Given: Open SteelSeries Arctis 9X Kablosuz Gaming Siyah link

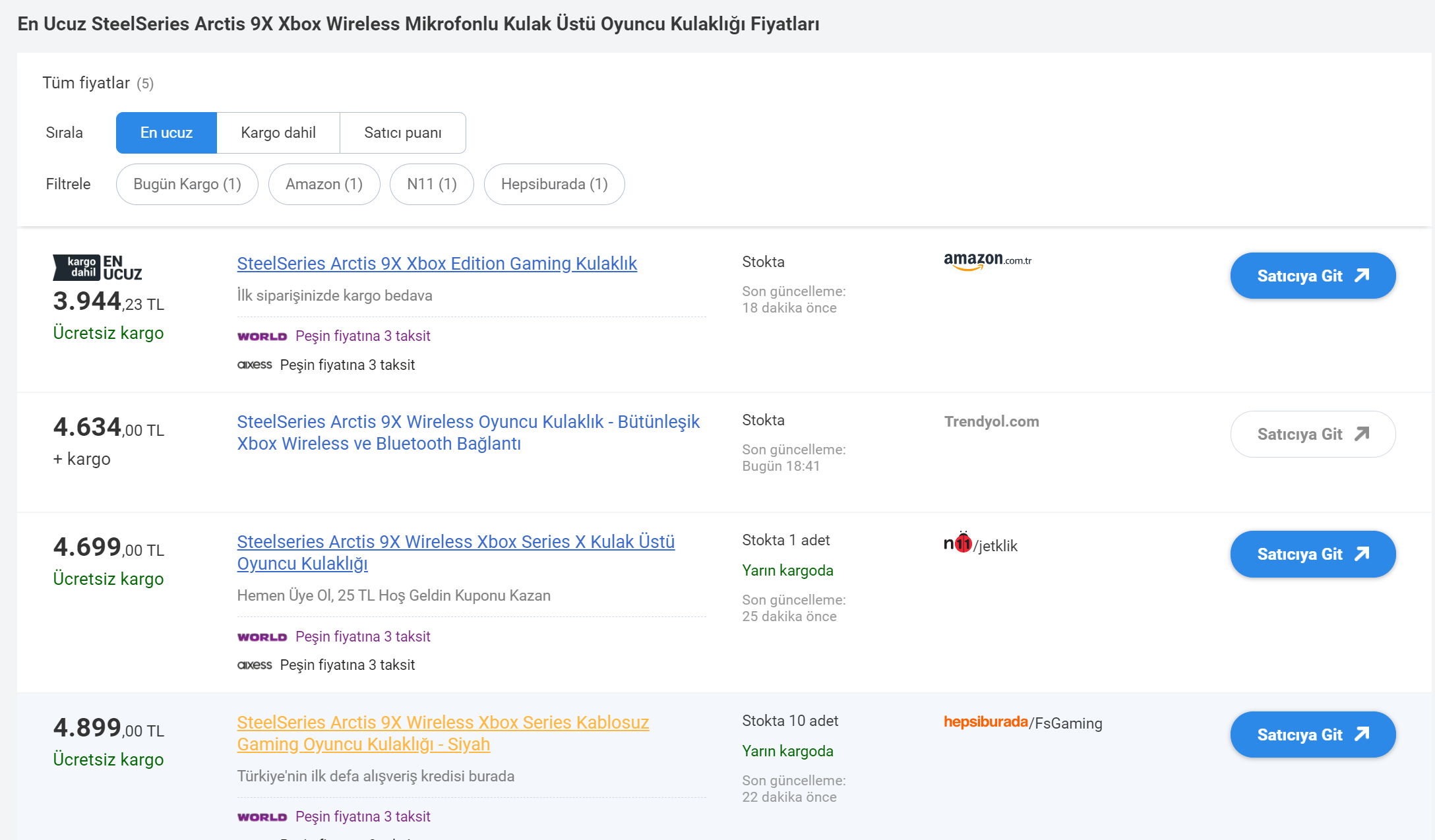Looking at the screenshot, I should point(443,733).
